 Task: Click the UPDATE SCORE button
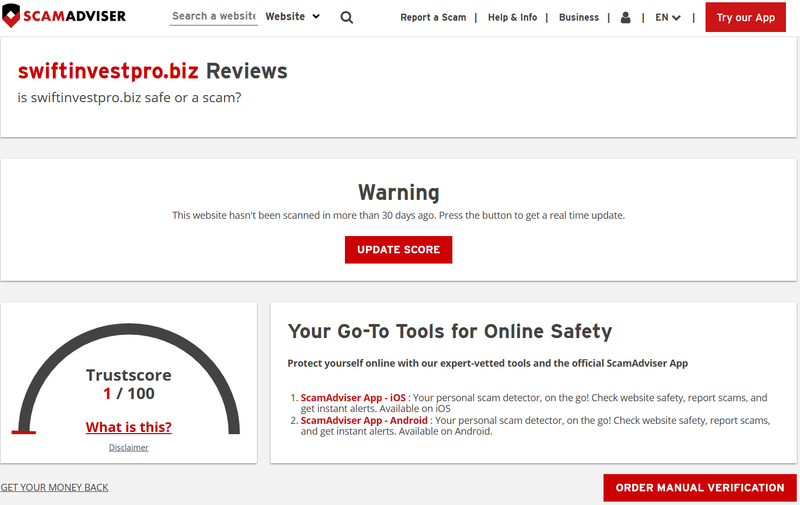pyautogui.click(x=398, y=249)
